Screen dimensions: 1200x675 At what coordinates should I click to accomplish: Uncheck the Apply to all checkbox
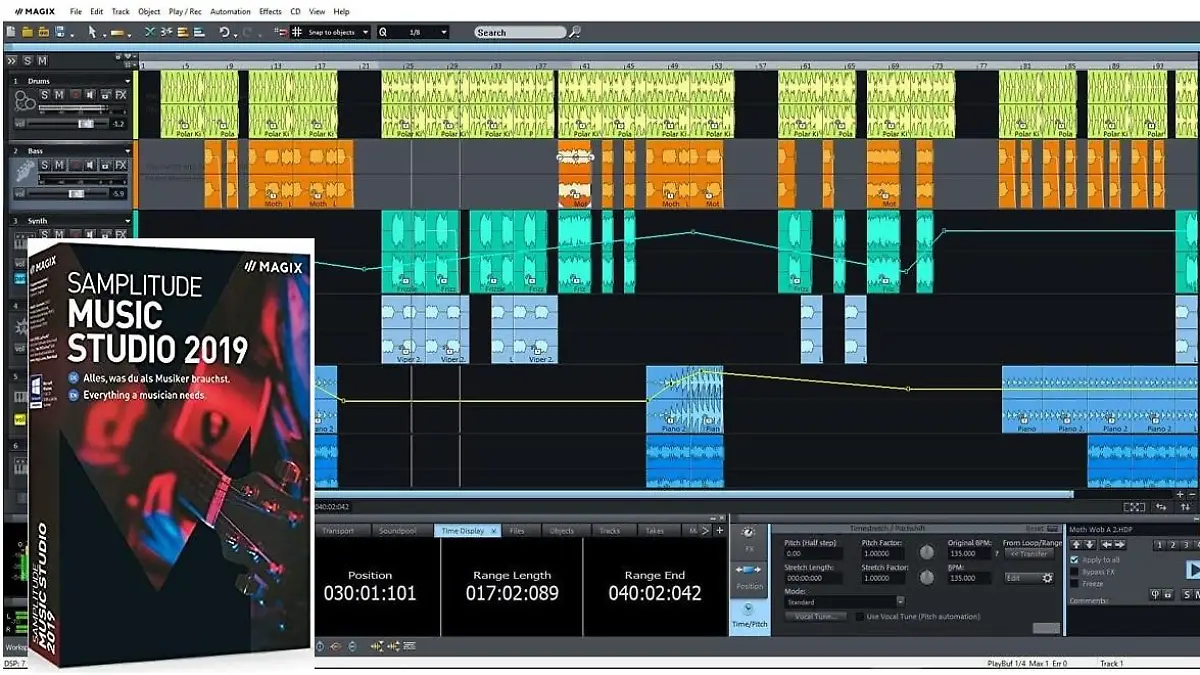[x=1074, y=560]
